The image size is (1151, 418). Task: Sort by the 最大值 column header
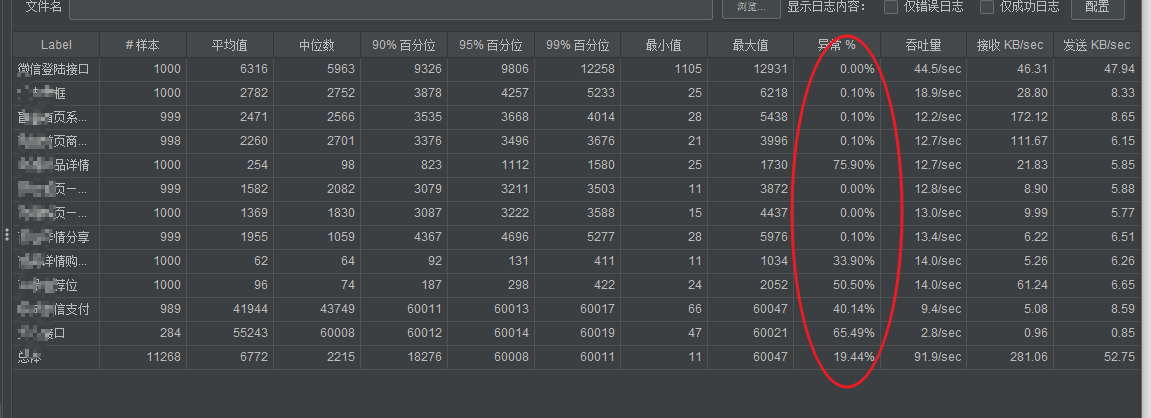coord(751,45)
